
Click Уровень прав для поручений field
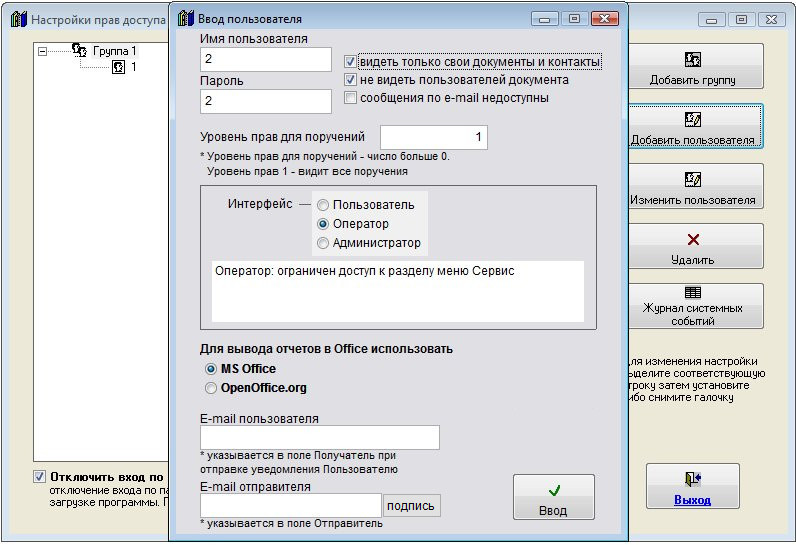pos(434,137)
